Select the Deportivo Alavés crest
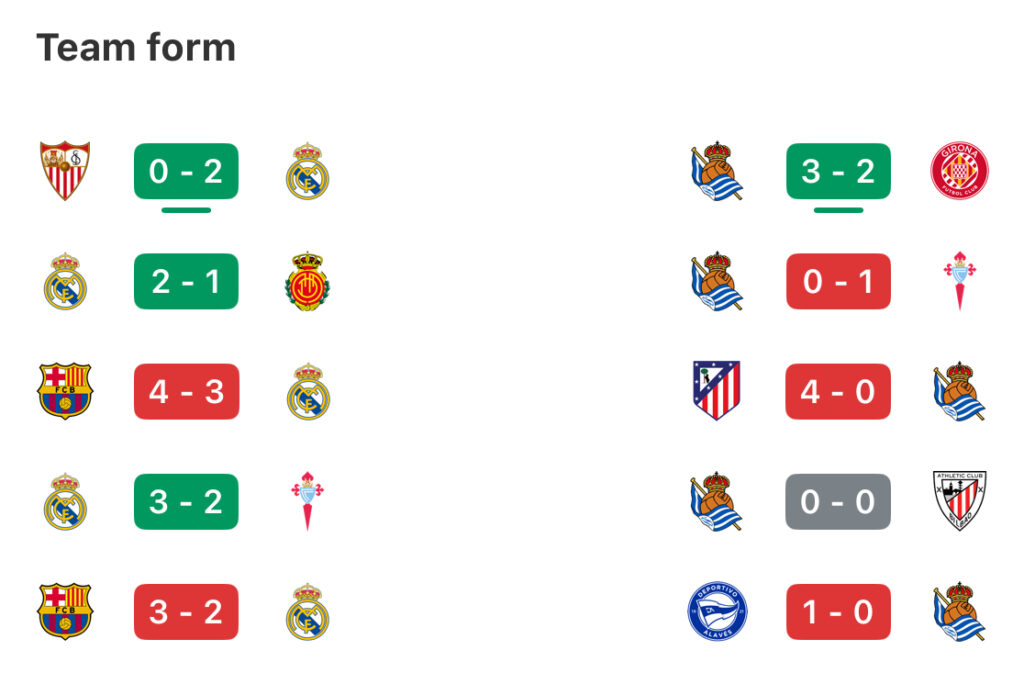Viewport: 1024px width, 684px height. 717,611
